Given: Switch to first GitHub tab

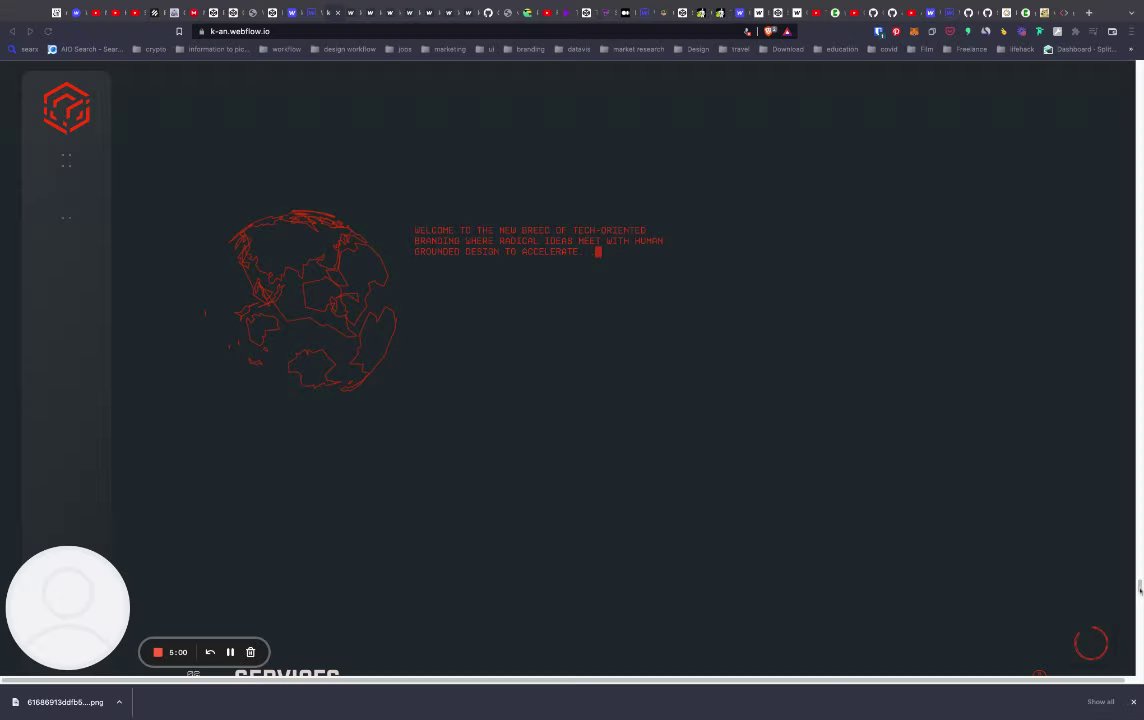Looking at the screenshot, I should (488, 12).
